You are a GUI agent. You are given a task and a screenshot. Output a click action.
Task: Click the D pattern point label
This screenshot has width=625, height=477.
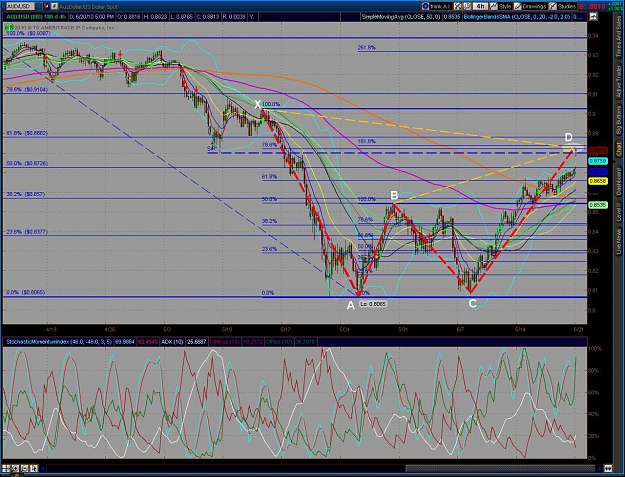point(568,137)
